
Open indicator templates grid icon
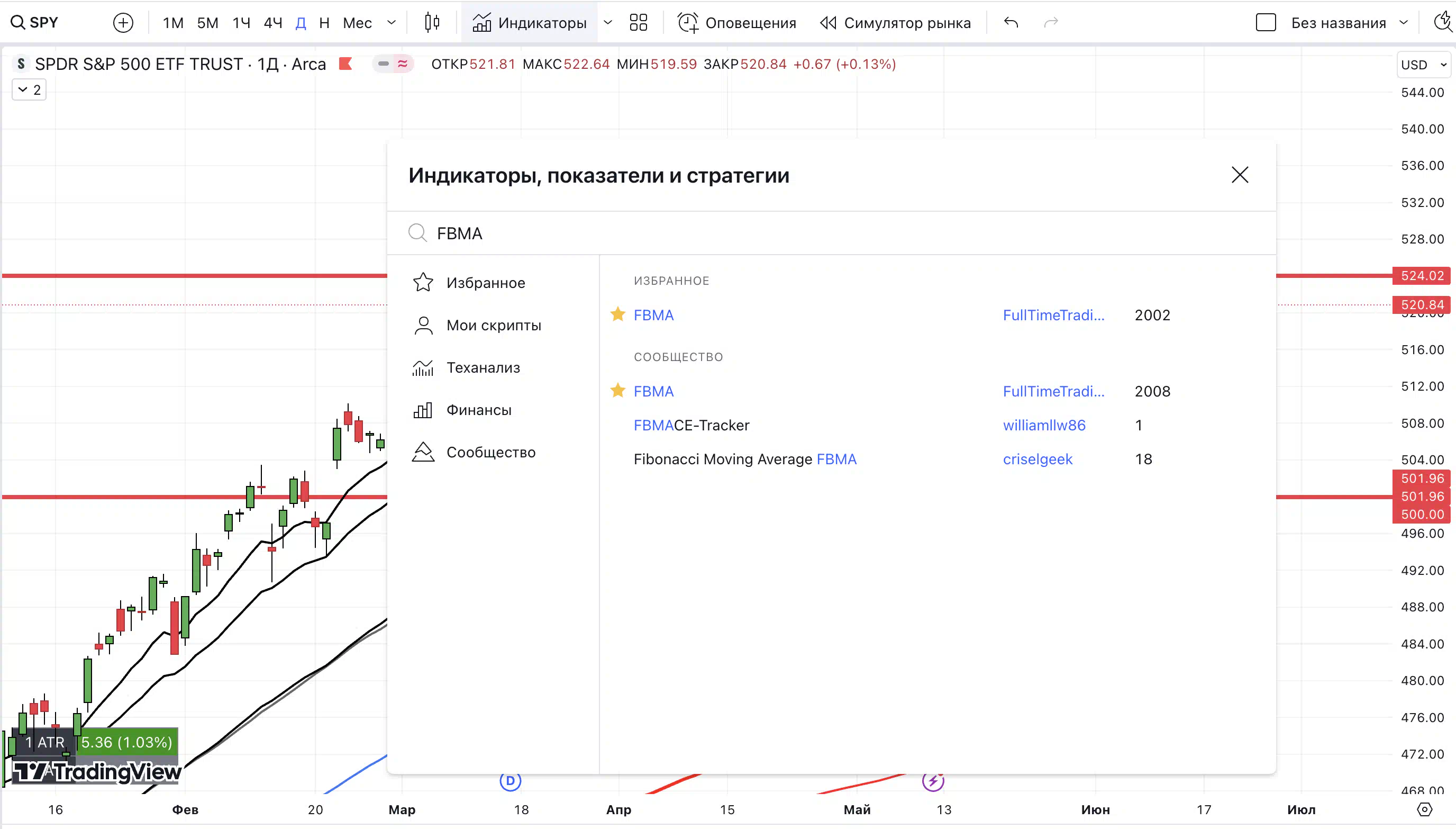click(639, 23)
